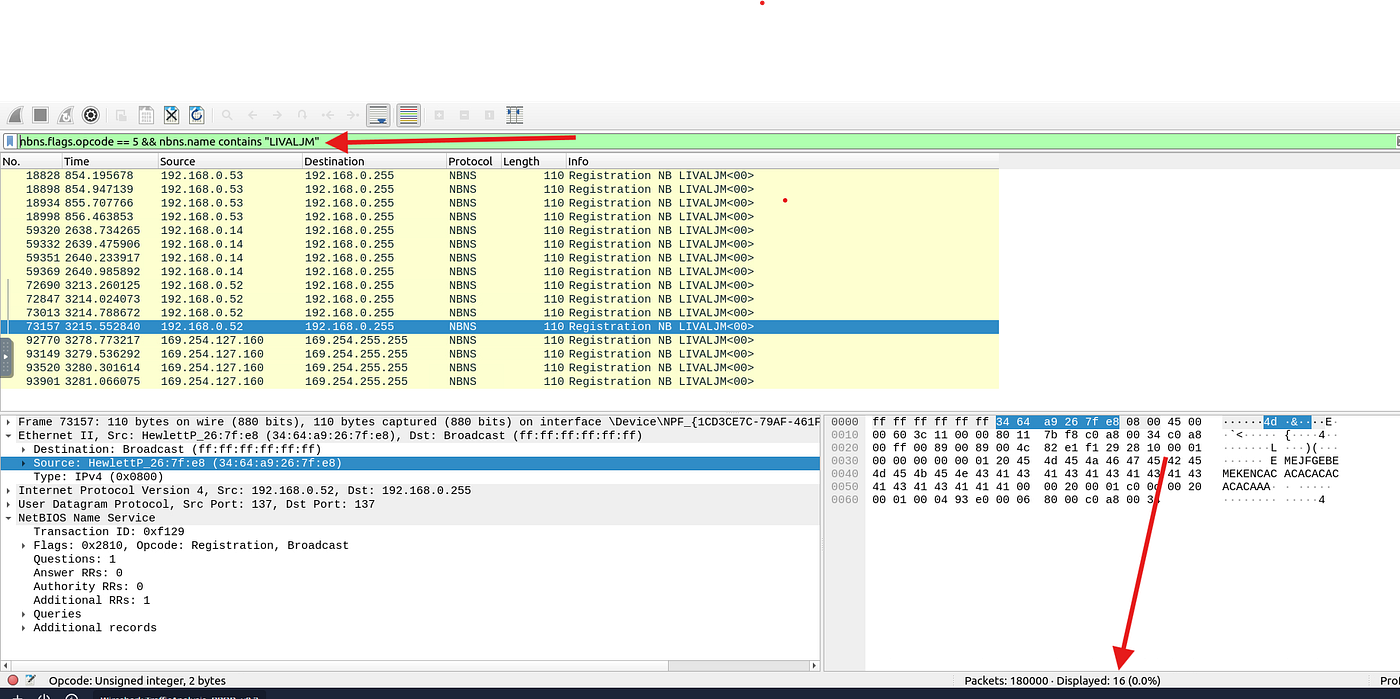1400x699 pixels.
Task: Restart the current capture
Action: click(65, 115)
